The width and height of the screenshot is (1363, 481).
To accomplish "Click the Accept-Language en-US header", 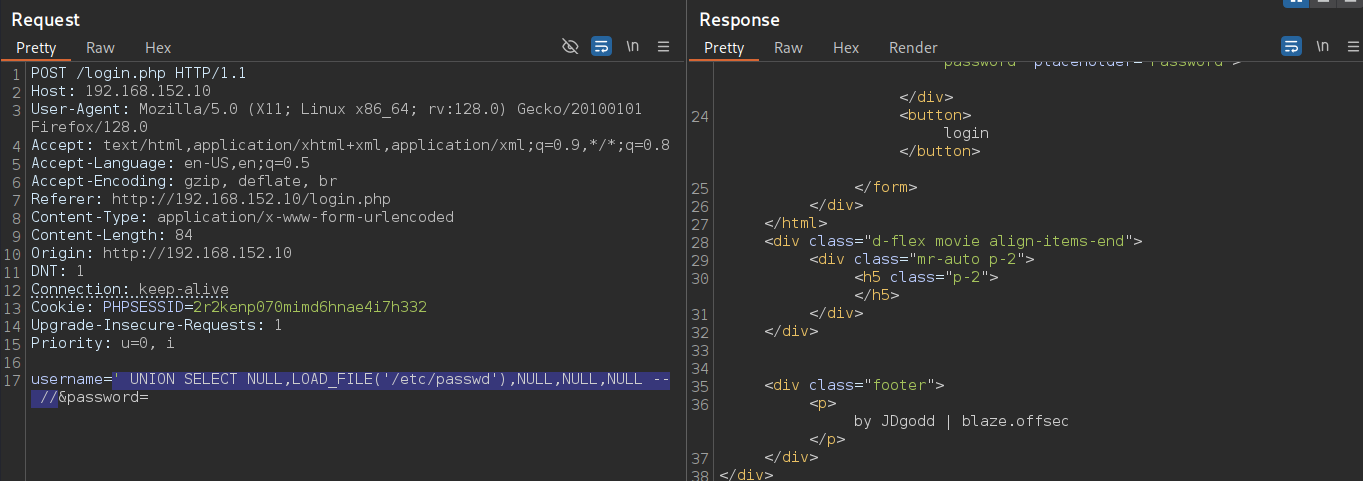I will (170, 163).
